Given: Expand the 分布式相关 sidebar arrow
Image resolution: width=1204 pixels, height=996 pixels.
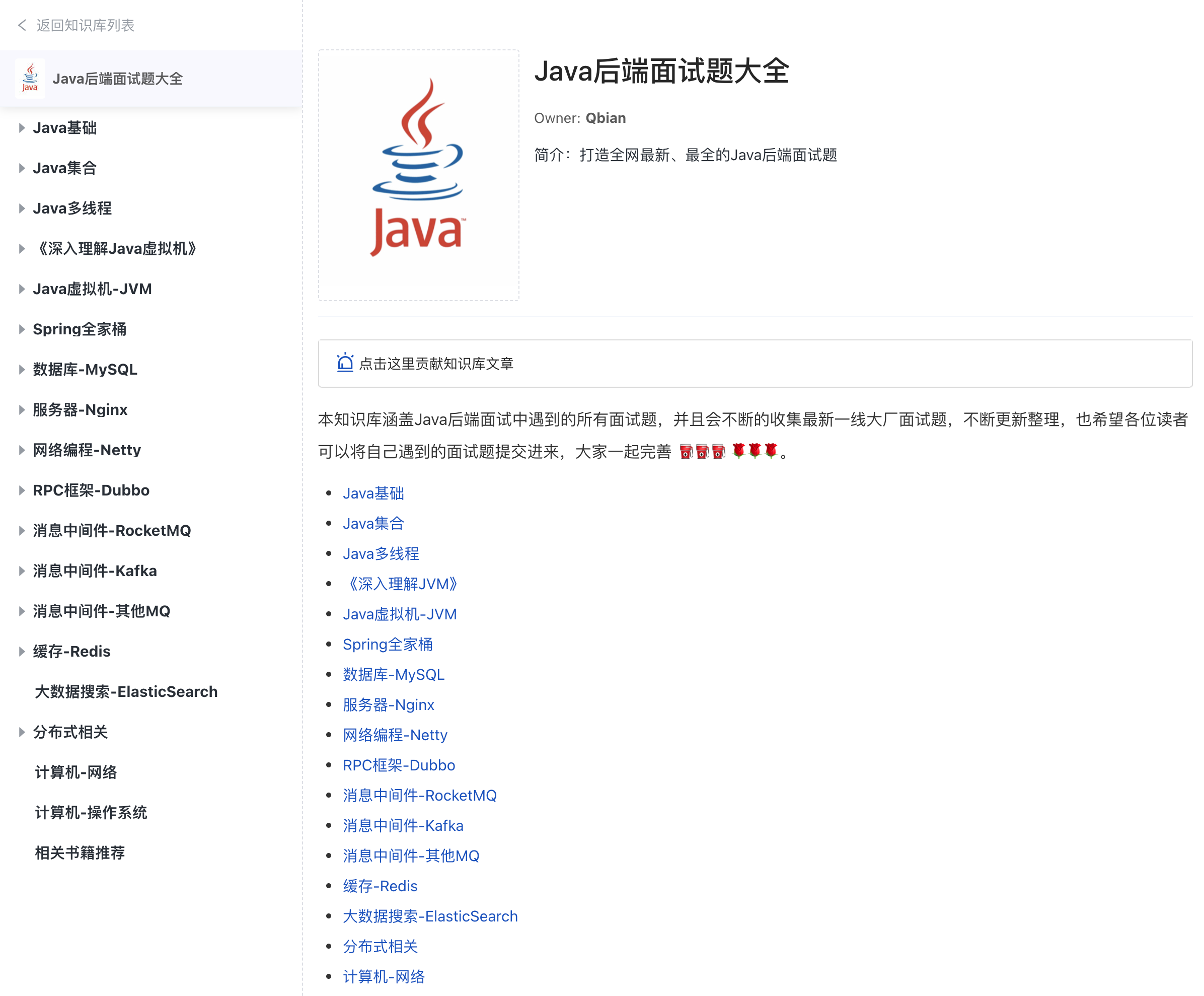Looking at the screenshot, I should pos(21,732).
